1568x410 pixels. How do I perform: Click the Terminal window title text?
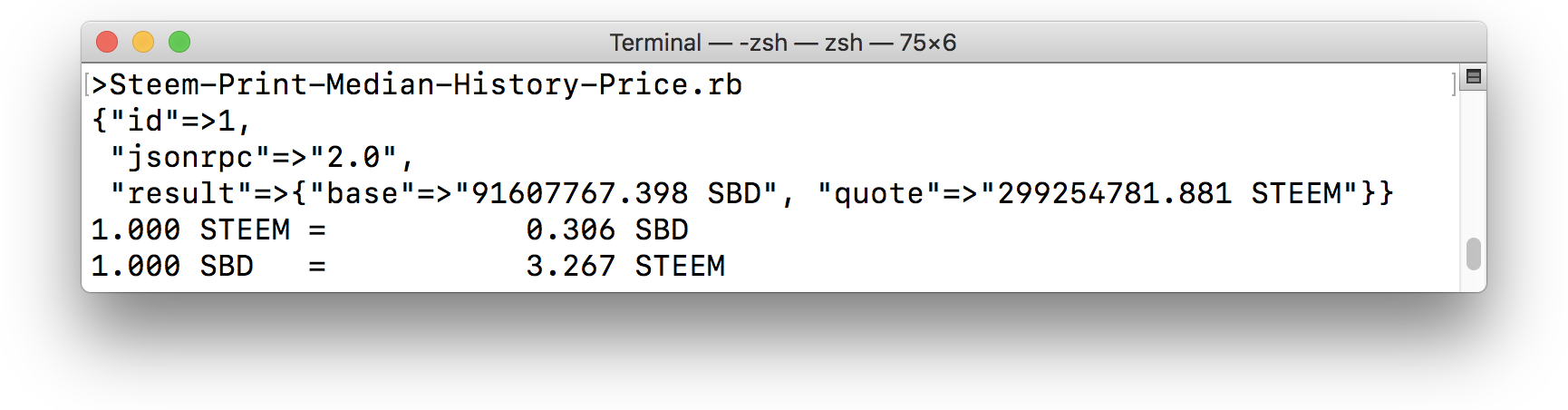(782, 43)
